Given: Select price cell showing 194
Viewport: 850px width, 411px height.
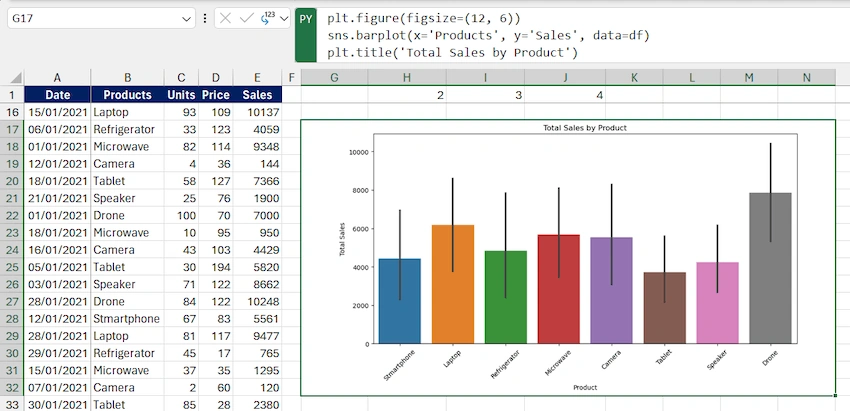Looking at the screenshot, I should (216, 267).
